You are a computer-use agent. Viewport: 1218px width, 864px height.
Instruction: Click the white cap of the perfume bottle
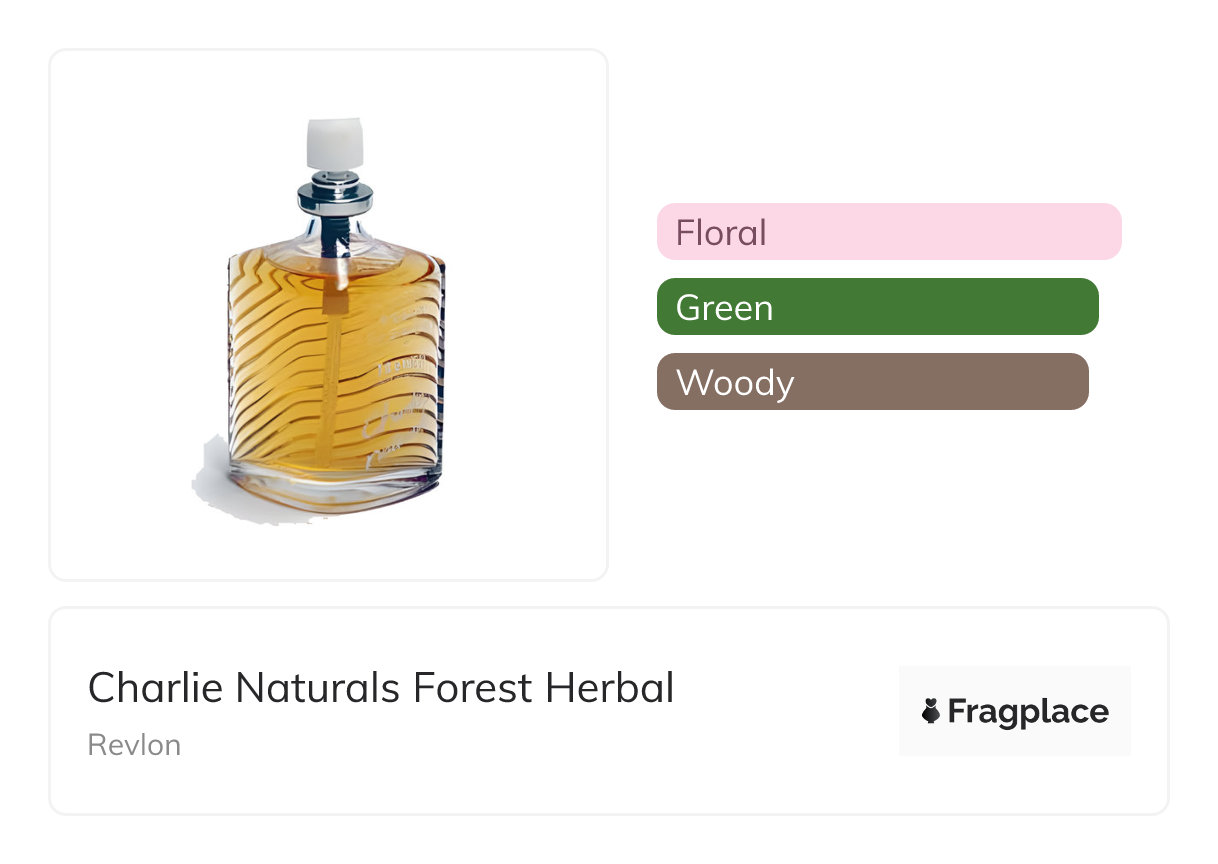(333, 144)
